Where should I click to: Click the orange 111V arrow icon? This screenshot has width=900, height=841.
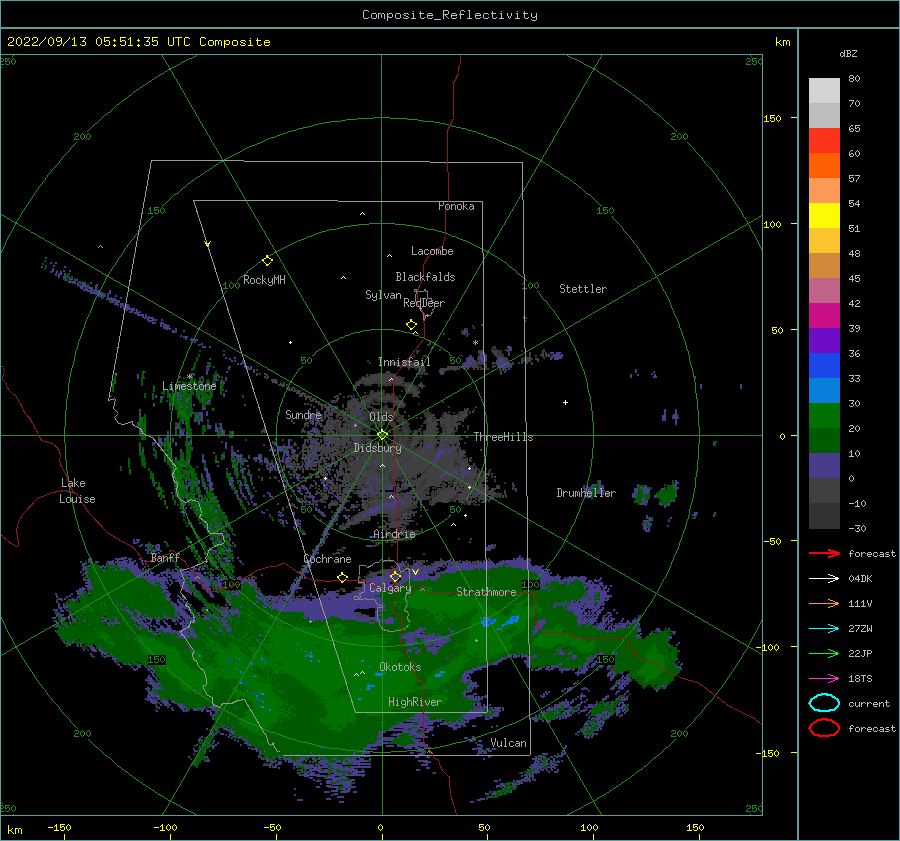[x=824, y=603]
